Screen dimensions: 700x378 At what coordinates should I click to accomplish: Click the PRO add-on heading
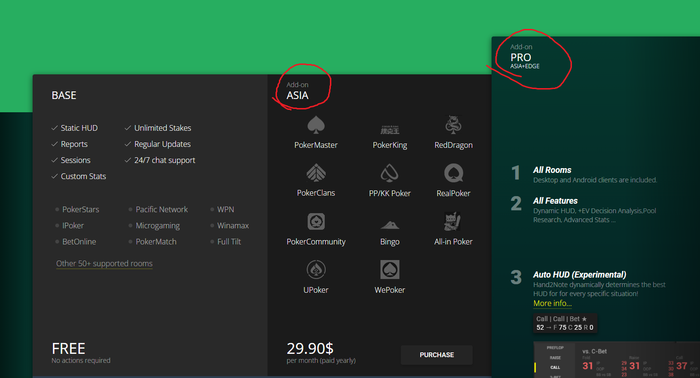(x=521, y=57)
